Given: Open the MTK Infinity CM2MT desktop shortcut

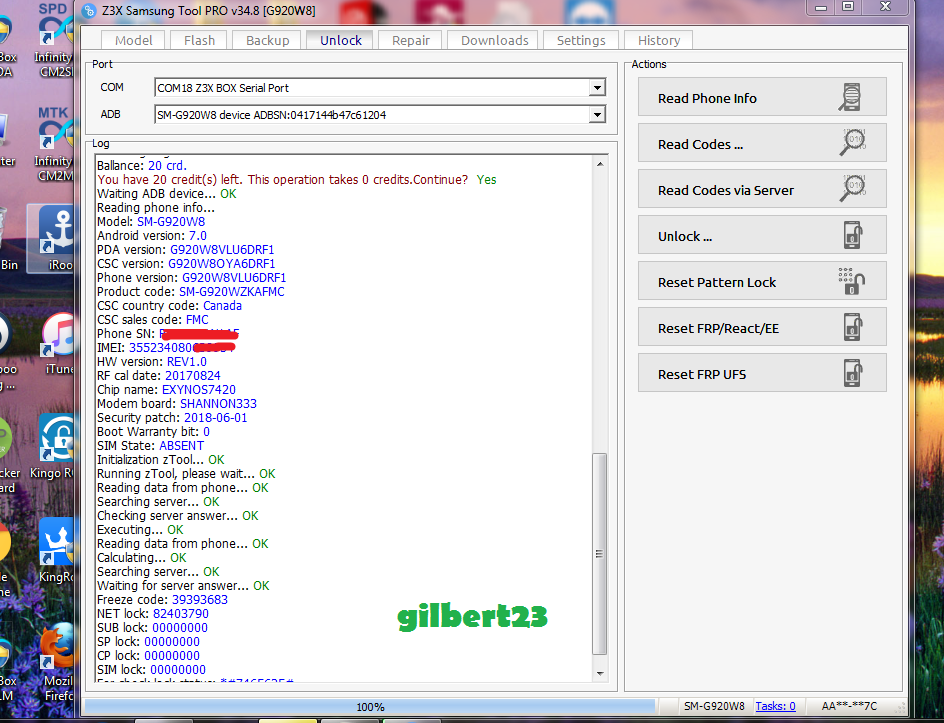Looking at the screenshot, I should click(x=54, y=146).
